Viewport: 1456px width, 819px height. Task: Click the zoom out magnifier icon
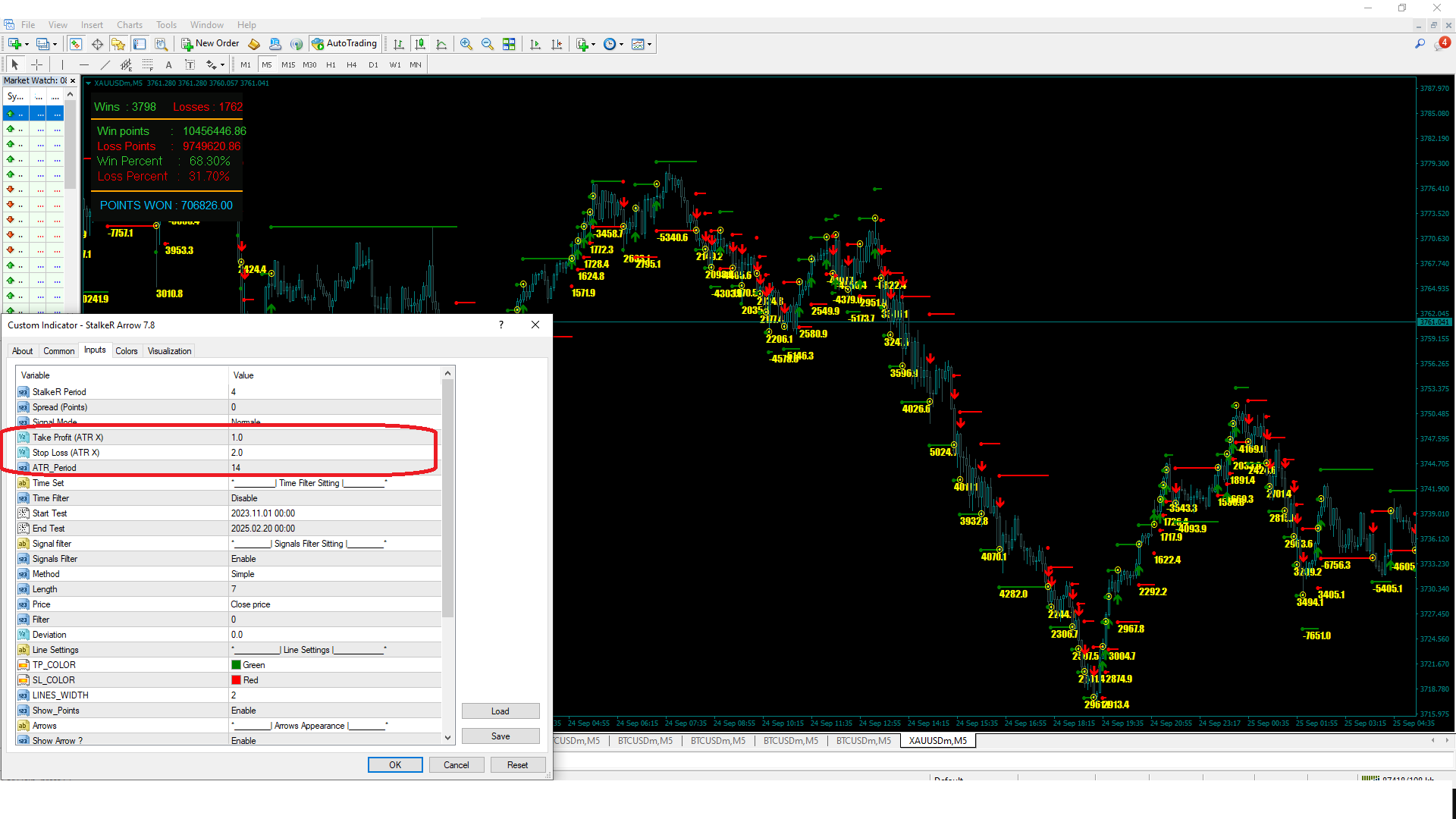(487, 44)
